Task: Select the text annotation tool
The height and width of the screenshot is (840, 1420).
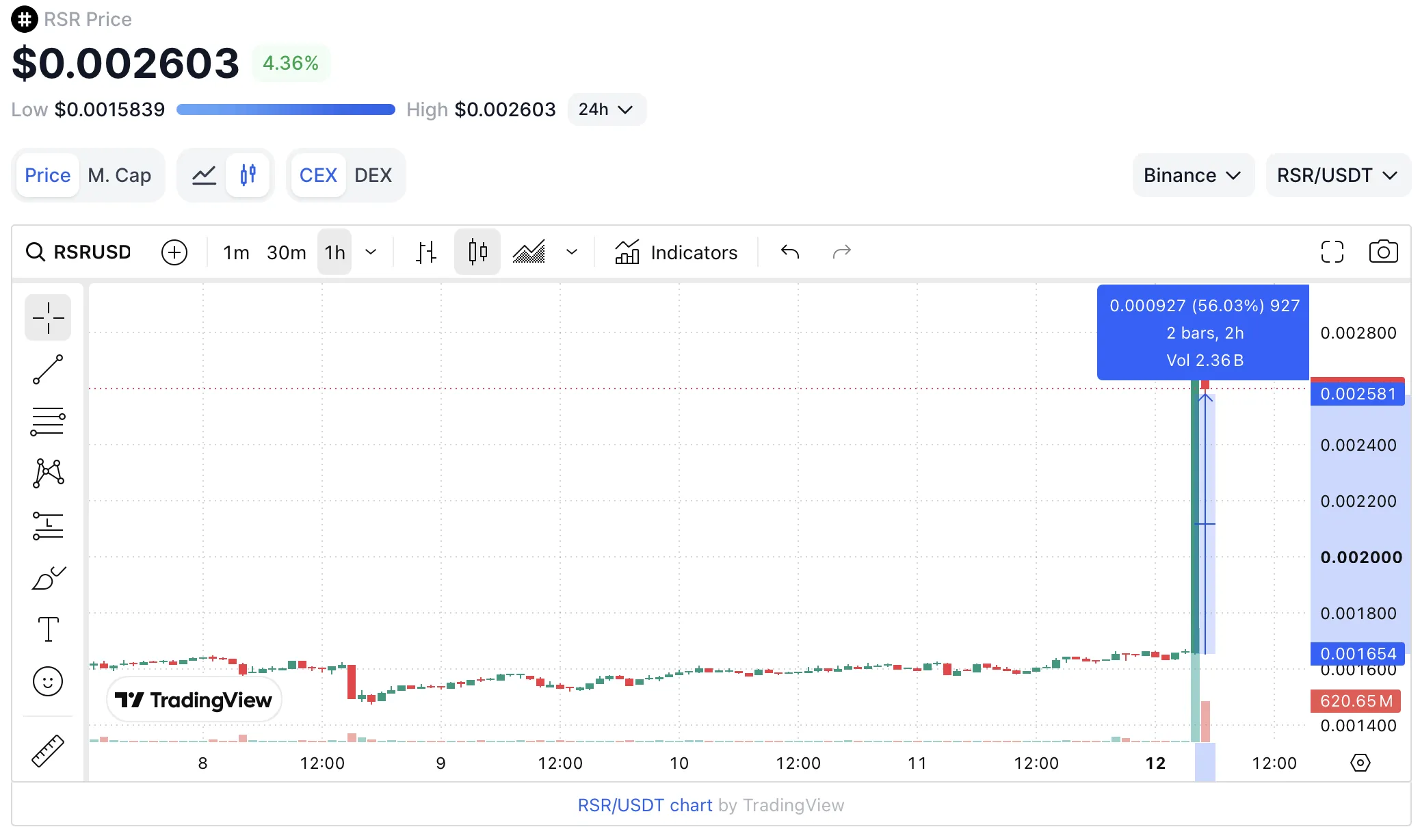Action: [x=48, y=629]
